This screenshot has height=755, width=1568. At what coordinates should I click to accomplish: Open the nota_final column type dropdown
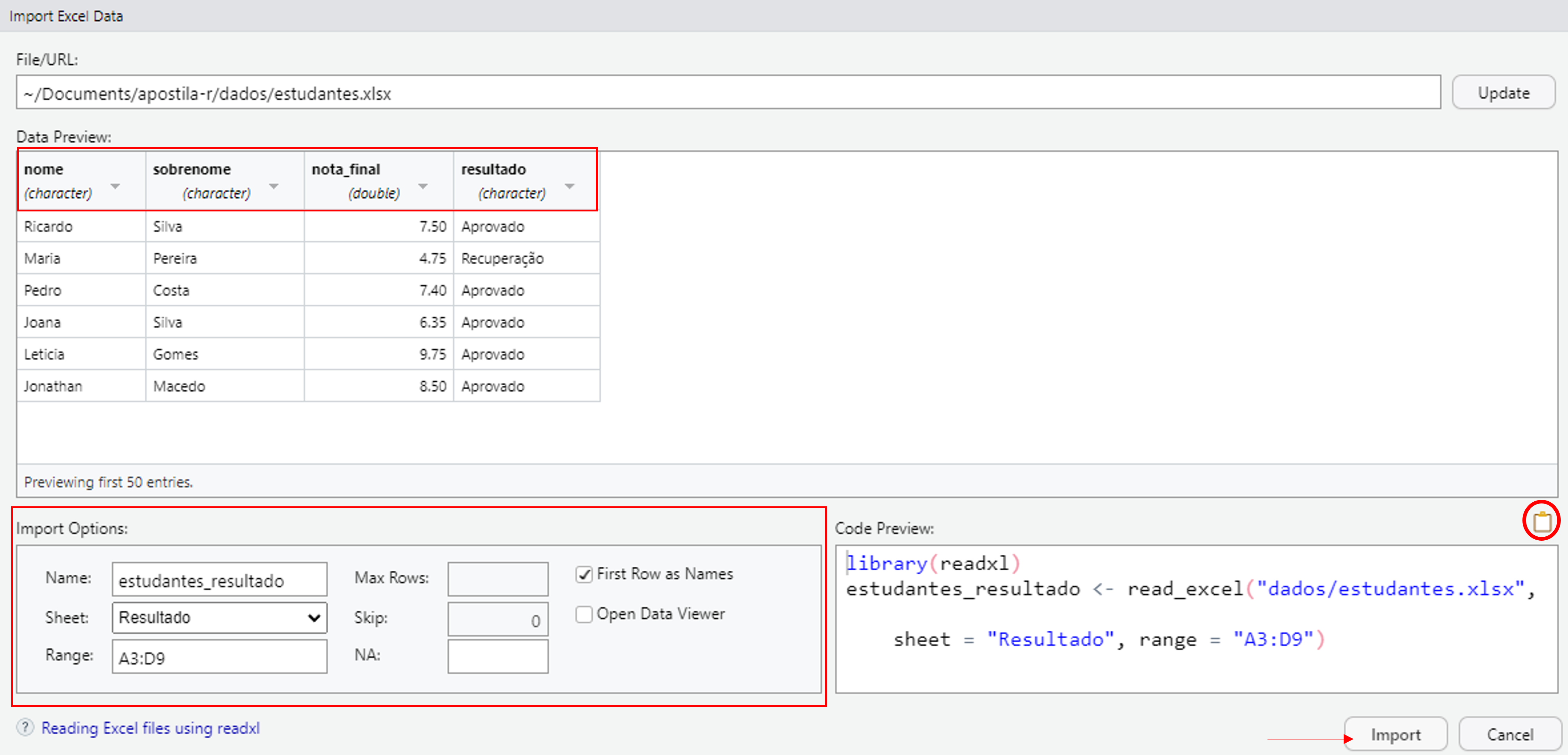click(x=423, y=186)
